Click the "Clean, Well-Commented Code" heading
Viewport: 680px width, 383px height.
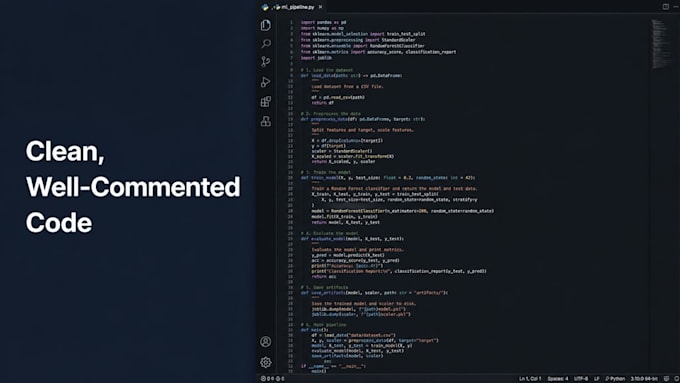tap(133, 187)
